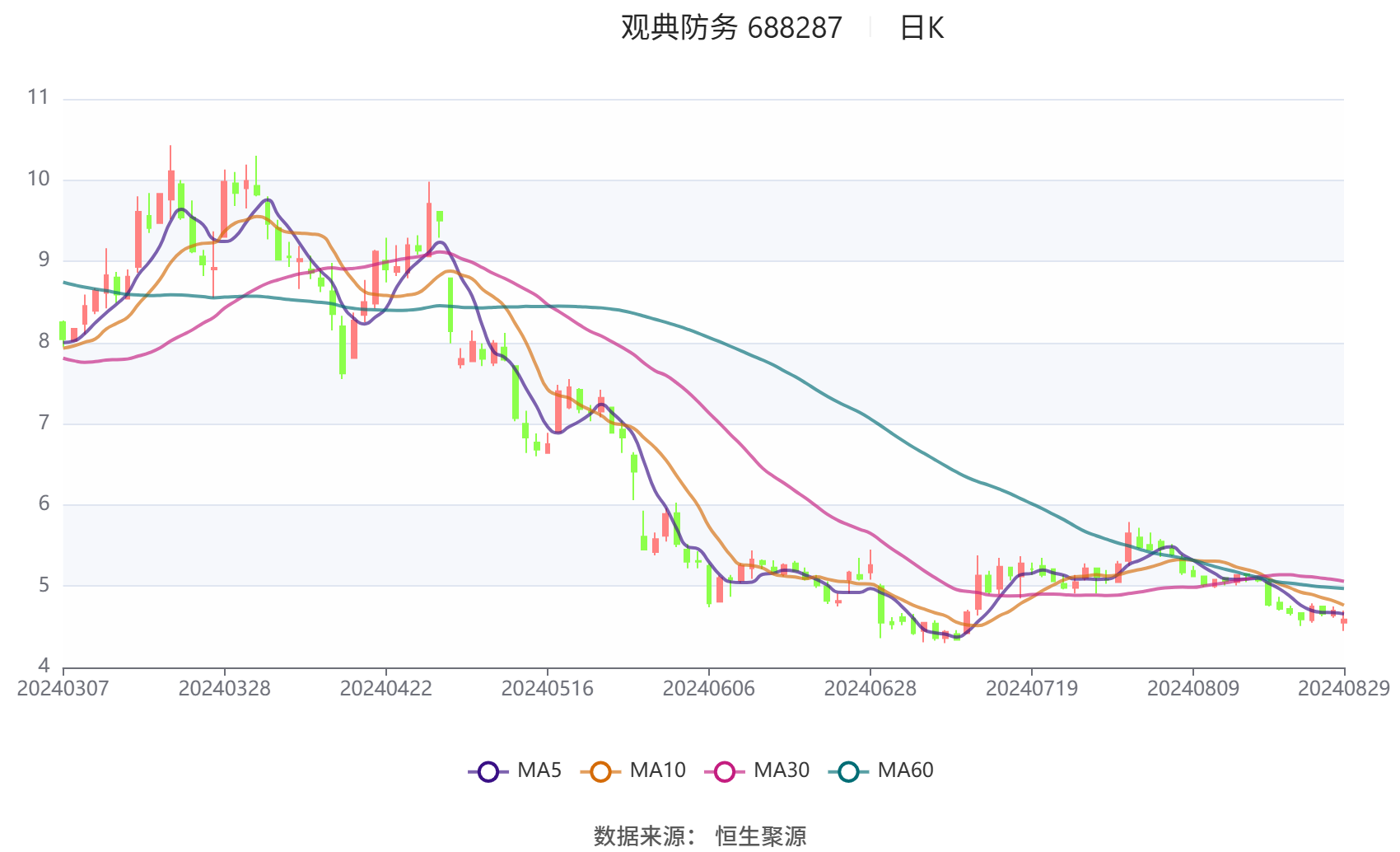1400x852 pixels.
Task: Select the 20240628 date axis label
Action: [870, 688]
